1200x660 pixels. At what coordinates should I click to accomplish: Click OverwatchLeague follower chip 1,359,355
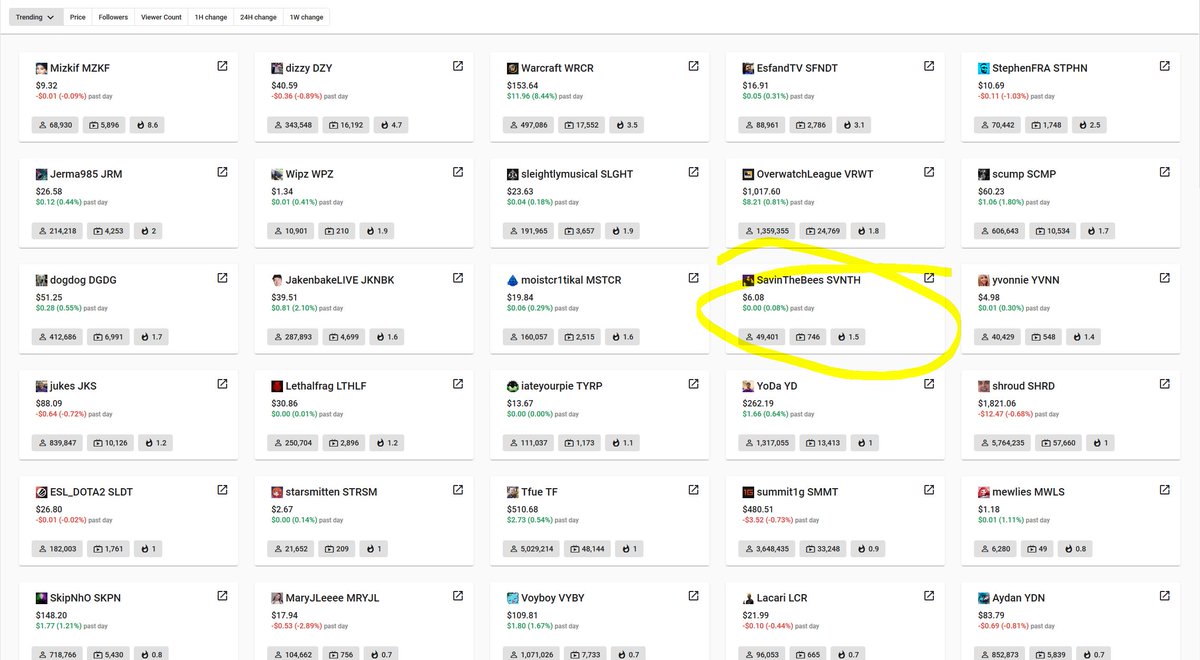click(767, 231)
